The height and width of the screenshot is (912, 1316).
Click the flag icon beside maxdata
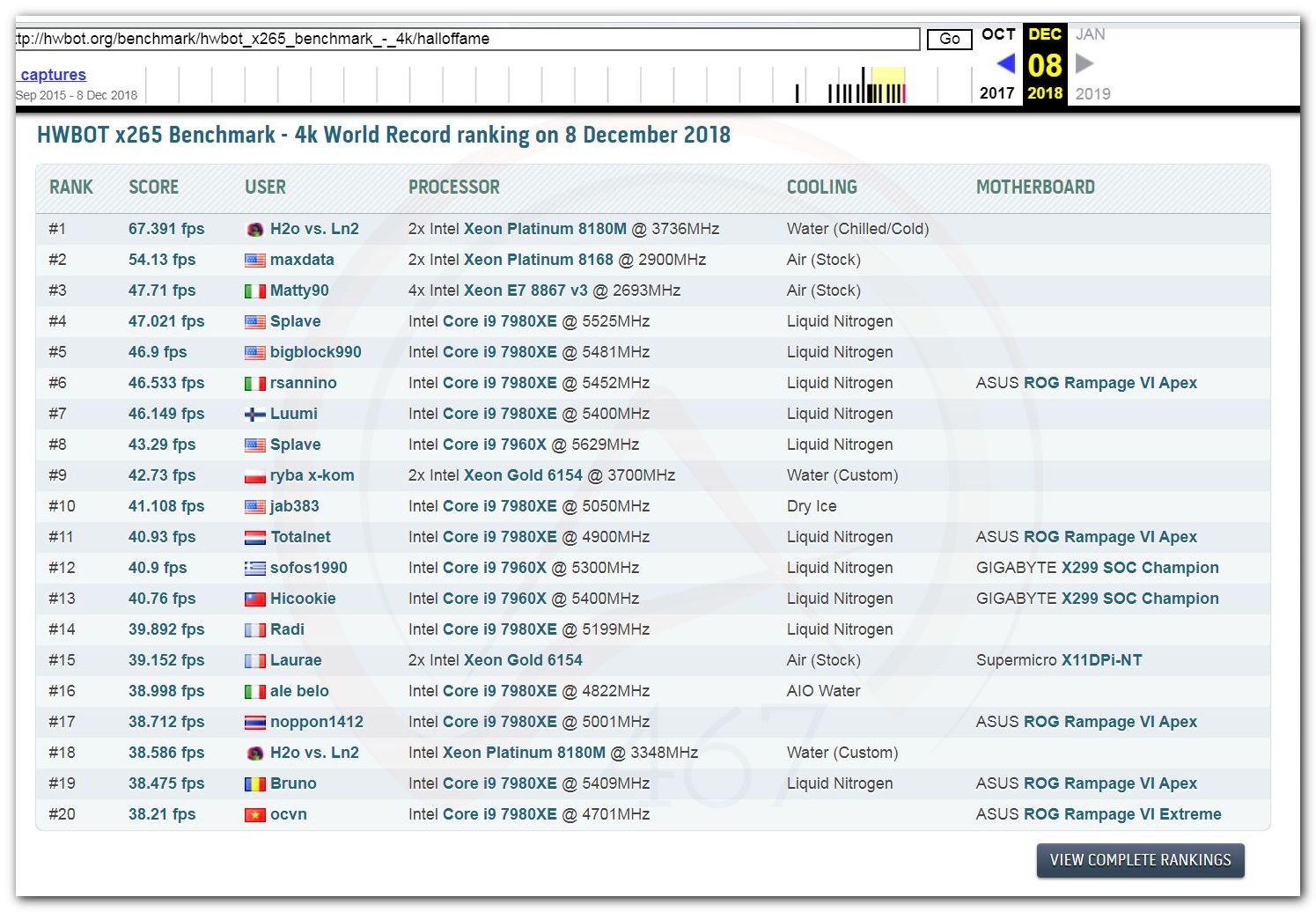point(254,261)
